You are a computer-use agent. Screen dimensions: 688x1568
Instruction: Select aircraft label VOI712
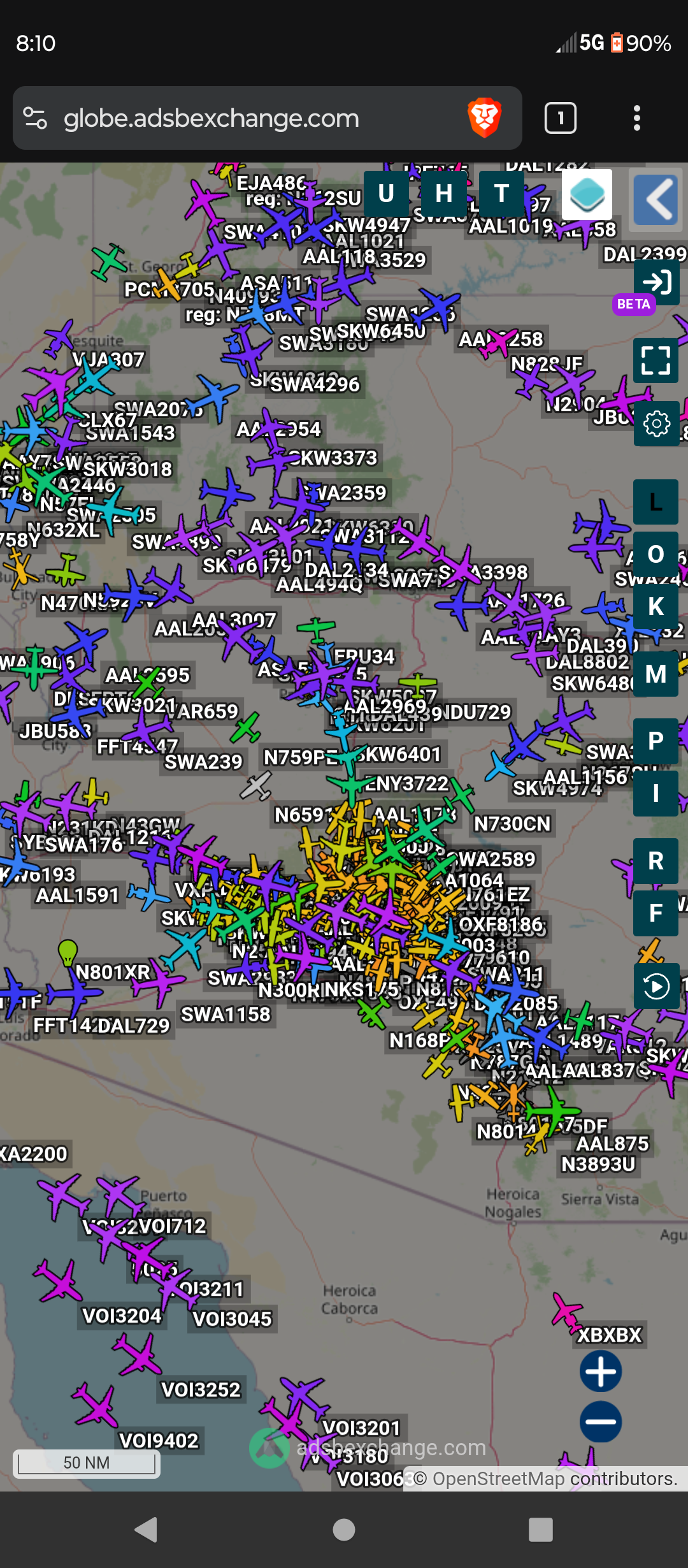pos(172,1226)
